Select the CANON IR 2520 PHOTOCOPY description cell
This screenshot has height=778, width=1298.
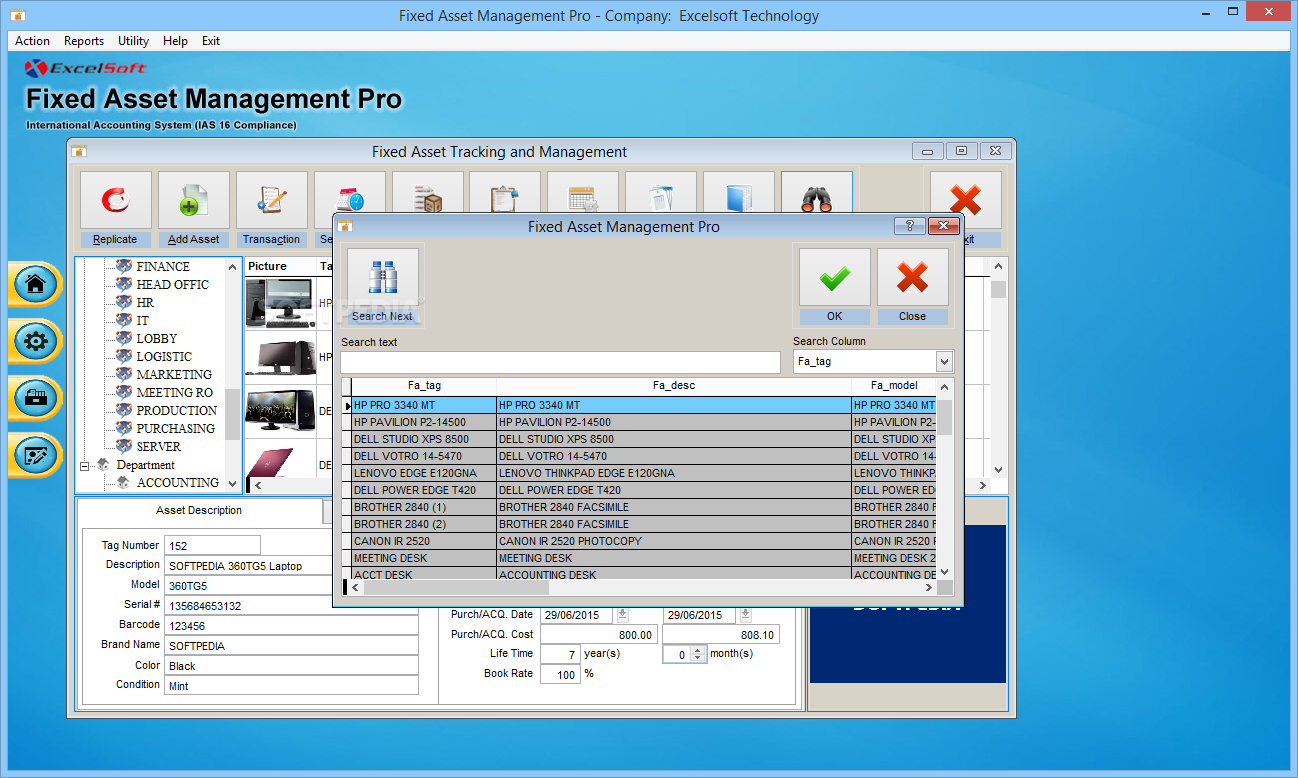674,542
